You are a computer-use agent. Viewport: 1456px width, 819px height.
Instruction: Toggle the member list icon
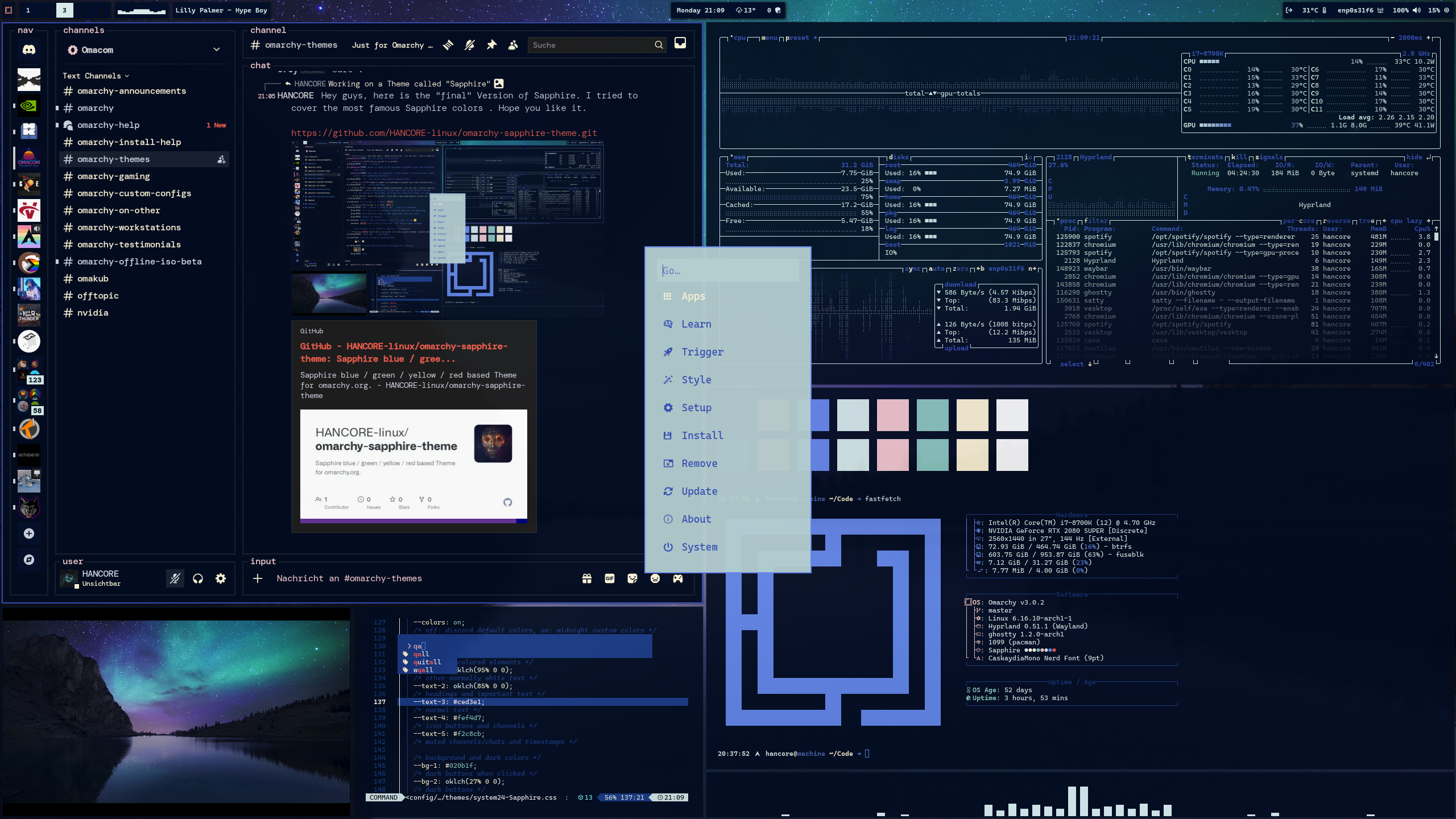pos(513,45)
